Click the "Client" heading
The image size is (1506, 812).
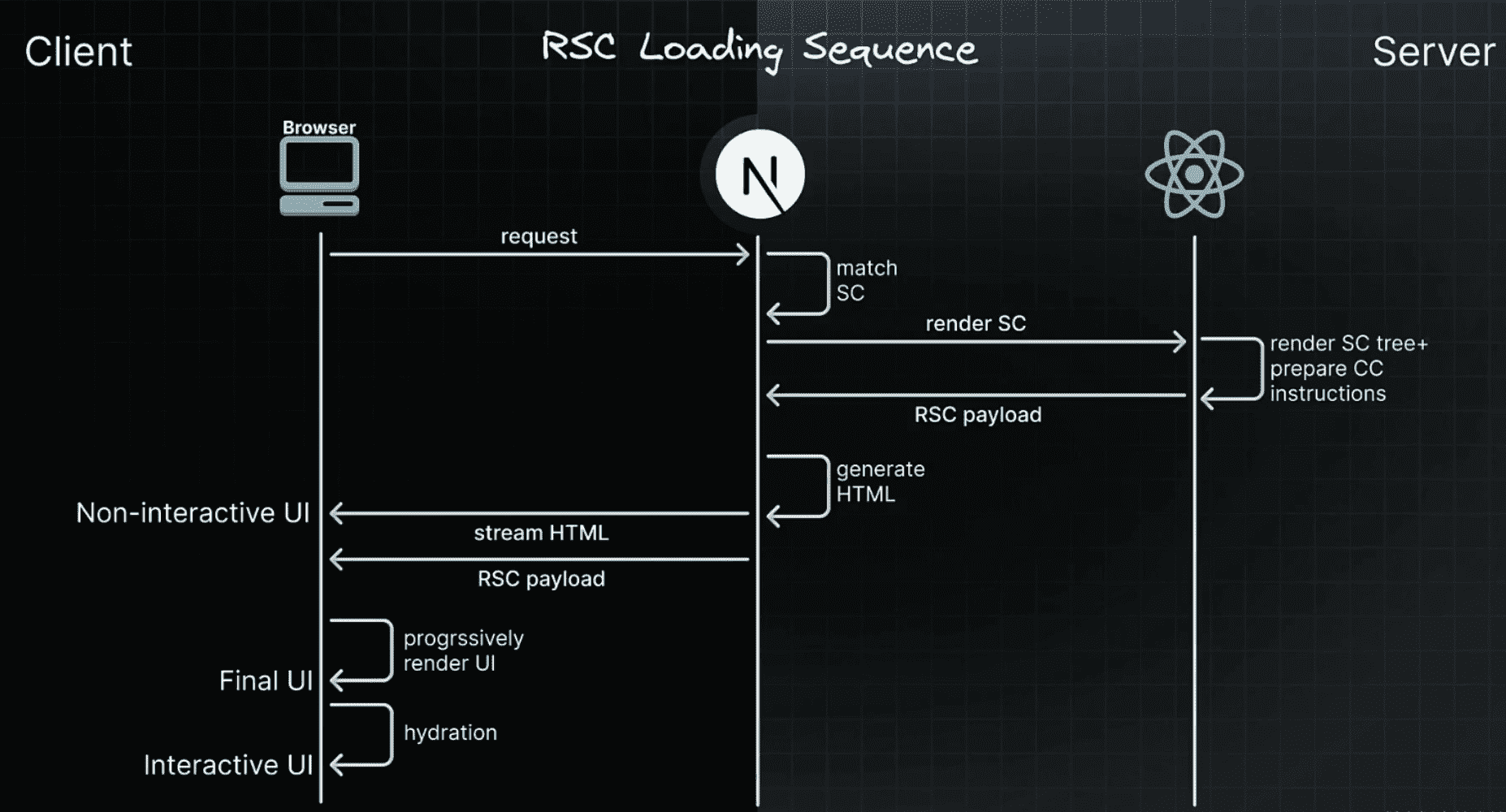coord(78,52)
